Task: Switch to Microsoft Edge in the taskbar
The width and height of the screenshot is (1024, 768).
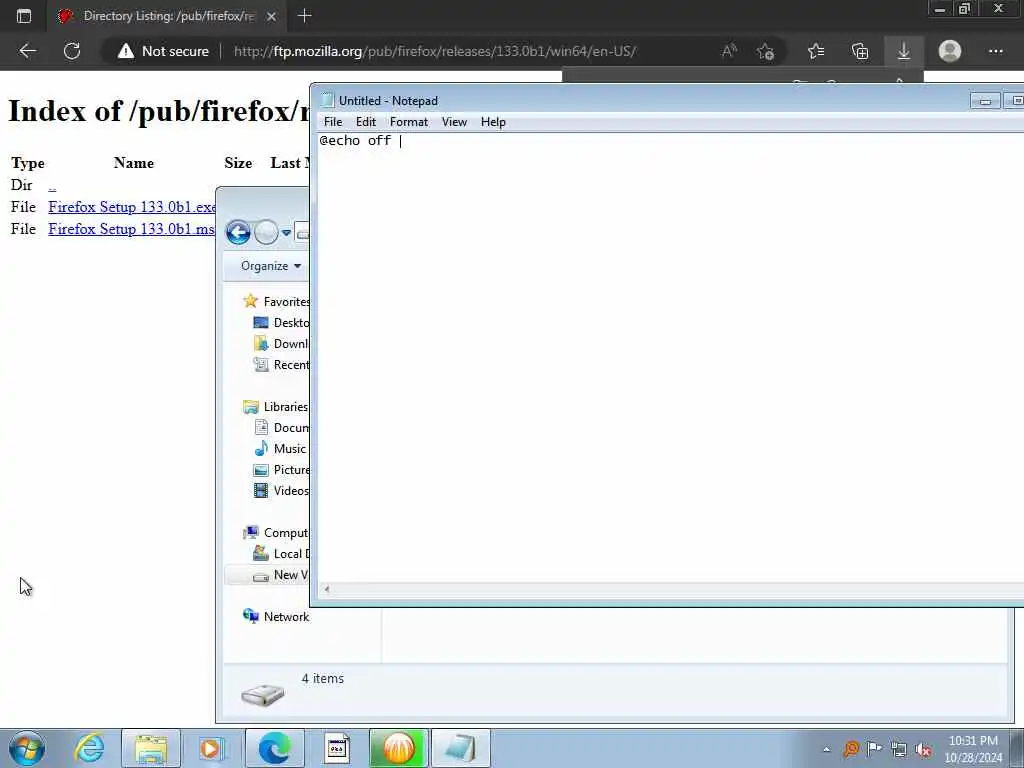Action: click(274, 748)
